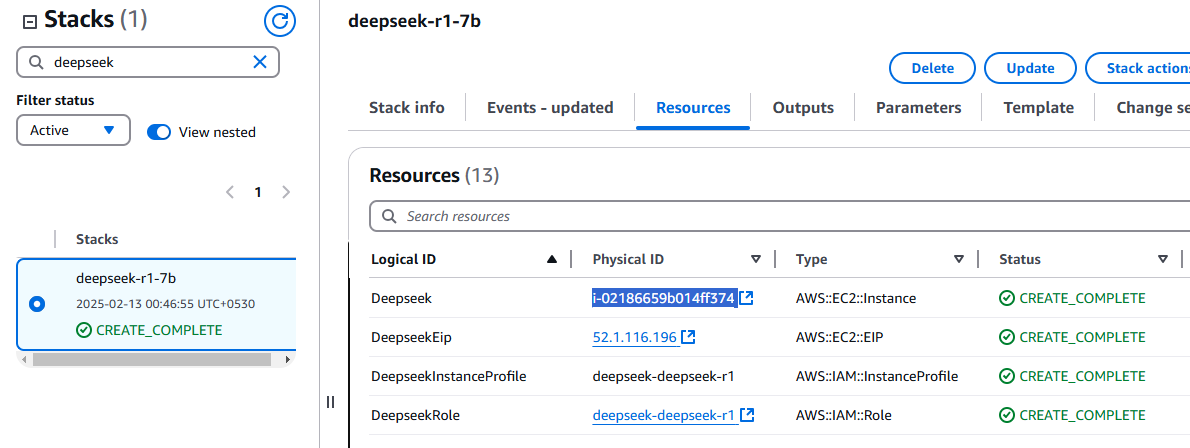Collapse the Stacks panel header

click(x=30, y=22)
